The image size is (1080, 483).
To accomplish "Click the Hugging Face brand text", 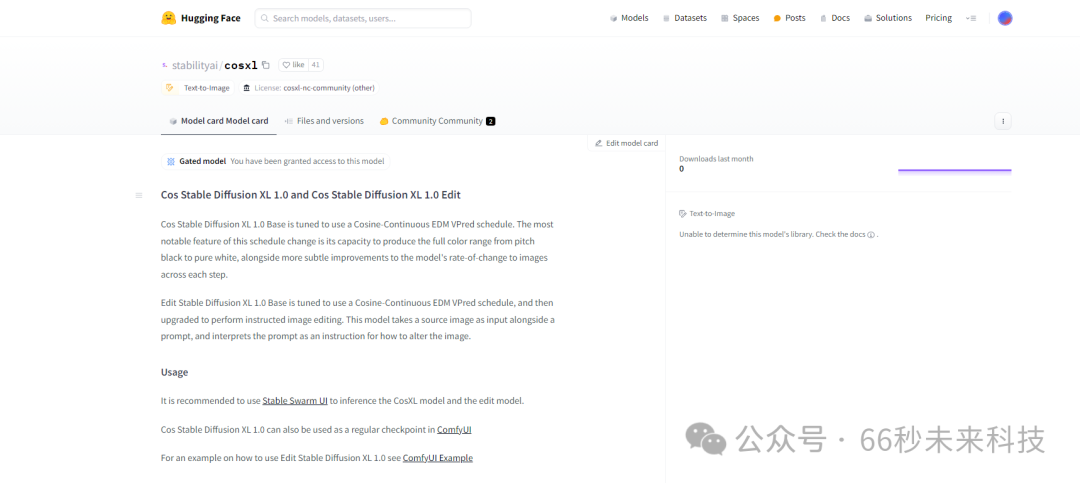I will pos(211,19).
